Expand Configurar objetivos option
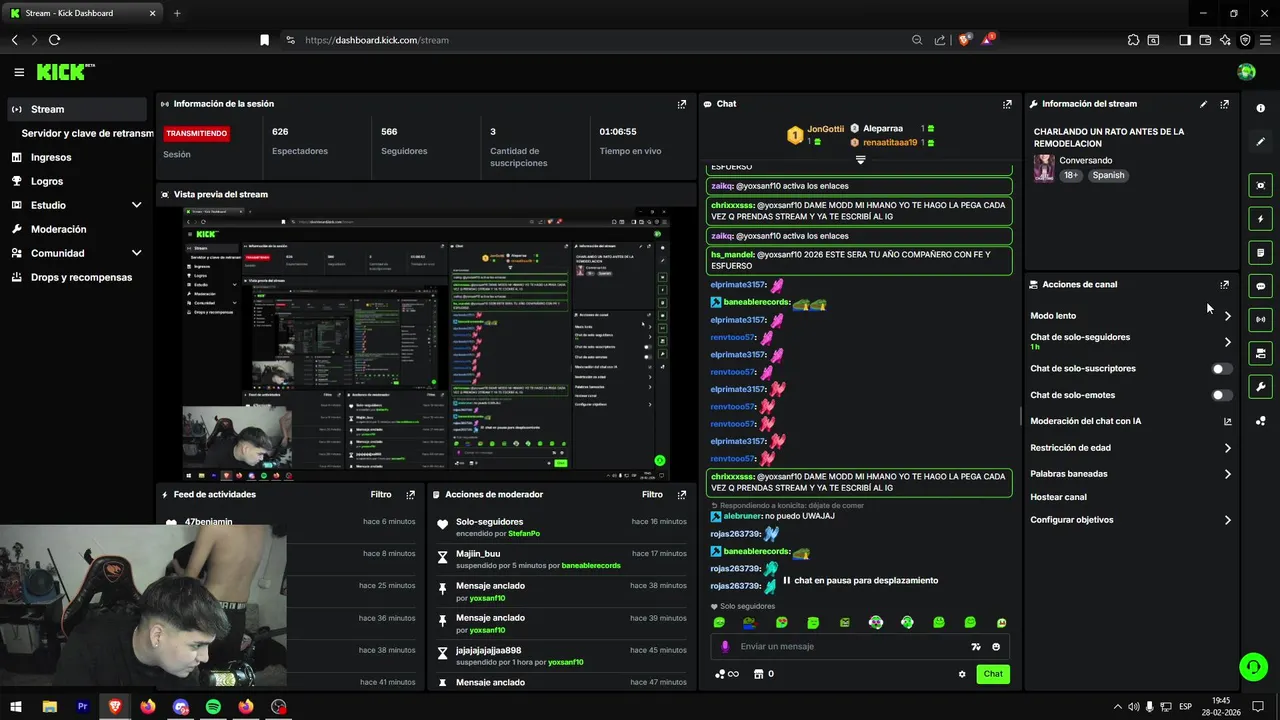1280x720 pixels. [1227, 520]
